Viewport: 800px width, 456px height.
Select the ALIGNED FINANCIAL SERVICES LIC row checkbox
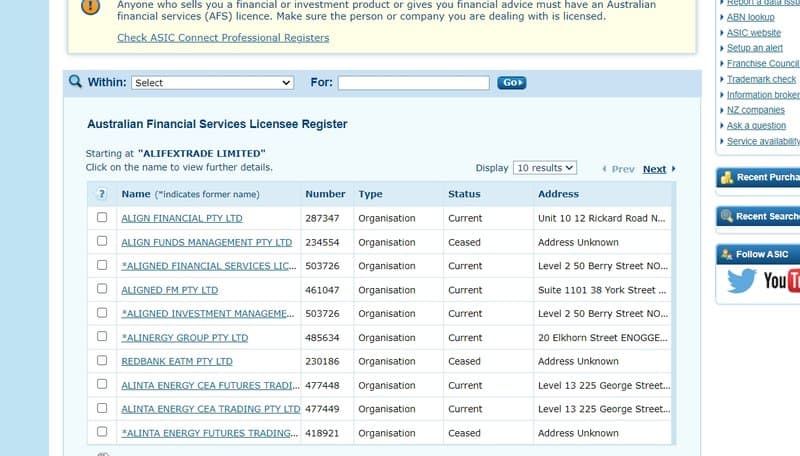pyautogui.click(x=102, y=265)
